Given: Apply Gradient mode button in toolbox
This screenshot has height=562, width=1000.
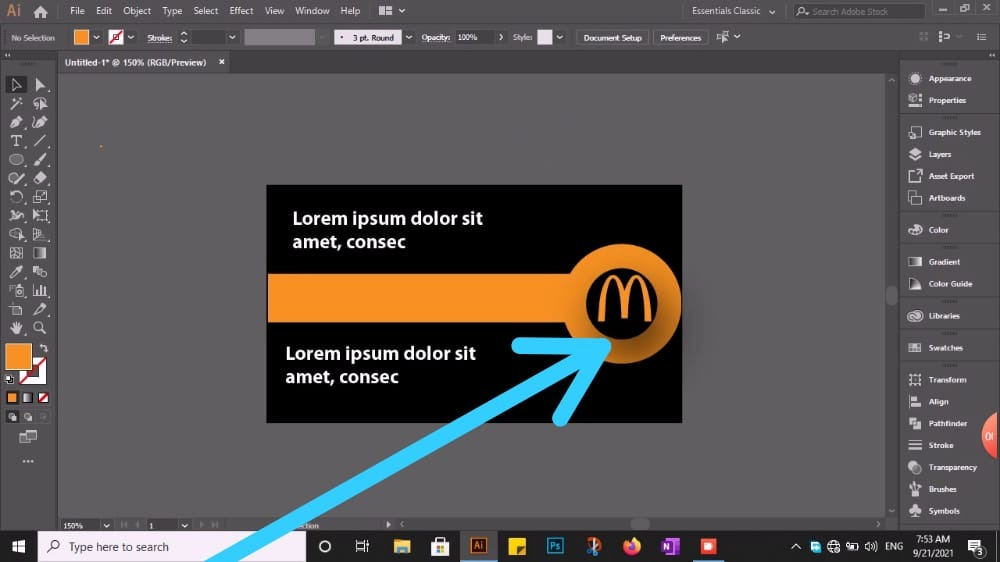Looking at the screenshot, I should pos(27,397).
